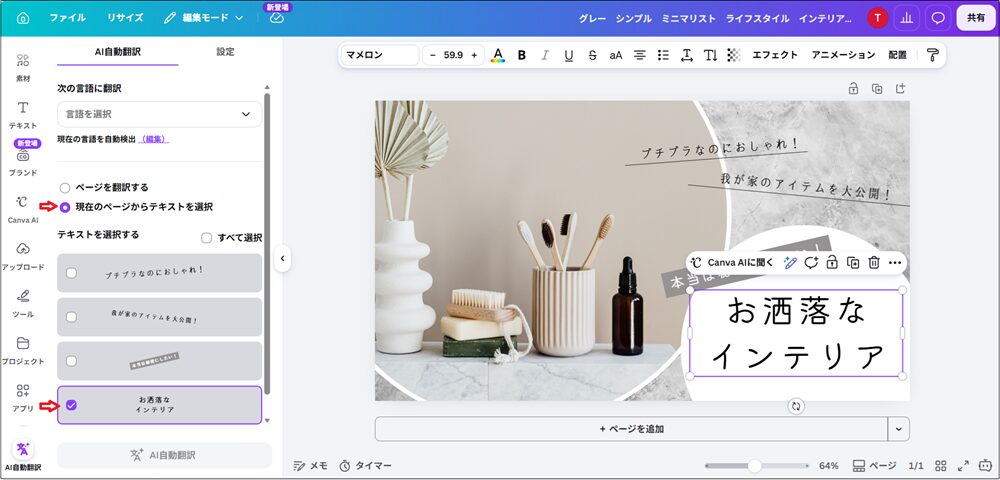The image size is (1000, 480).
Task: Open ブランド panel in sidebar
Action: coord(23,162)
